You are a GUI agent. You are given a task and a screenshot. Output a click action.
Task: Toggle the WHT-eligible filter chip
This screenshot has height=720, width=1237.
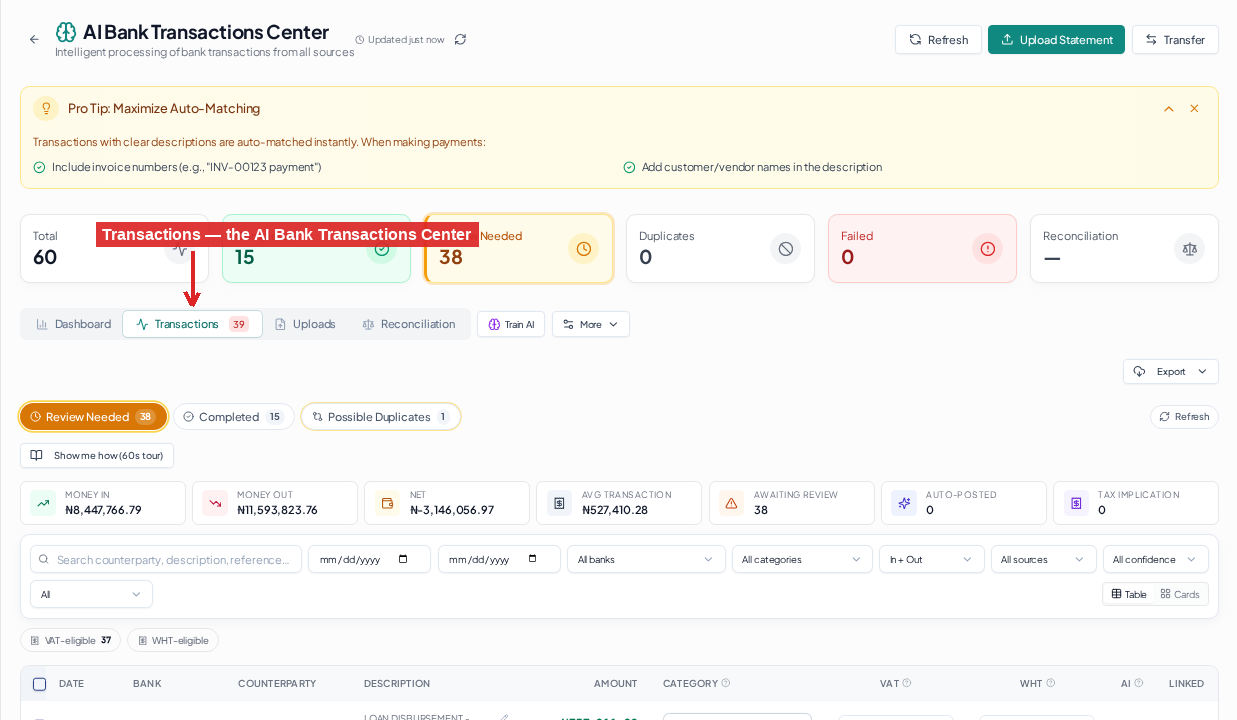click(173, 640)
